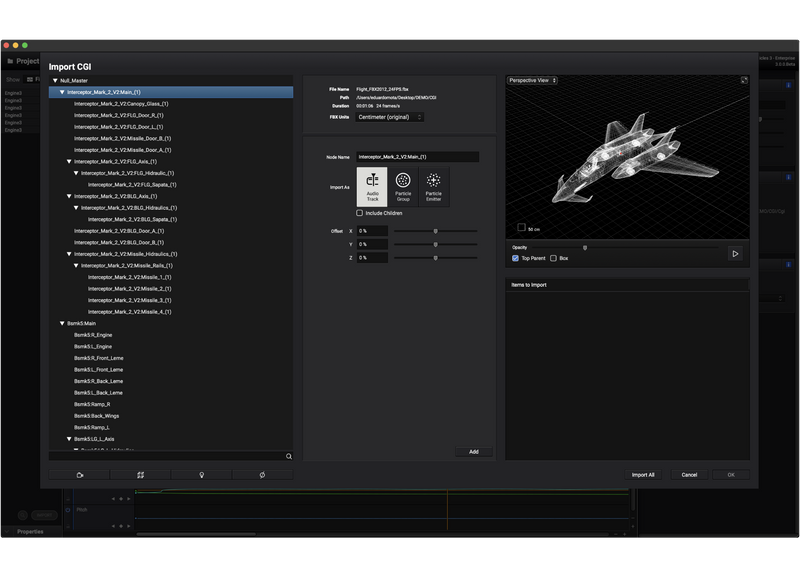This screenshot has height=577, width=800.
Task: Collapse the Bsmk5:Main tree node
Action: [62, 323]
